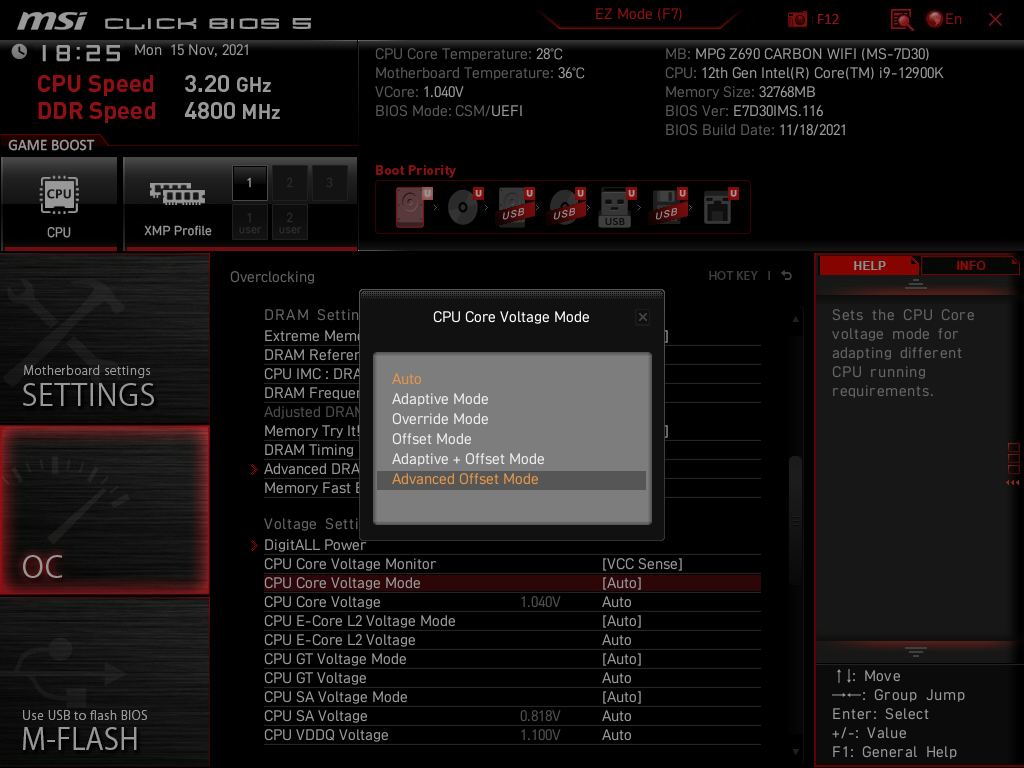Choose Adaptive + Offset Mode option
This screenshot has height=768, width=1024.
point(511,459)
